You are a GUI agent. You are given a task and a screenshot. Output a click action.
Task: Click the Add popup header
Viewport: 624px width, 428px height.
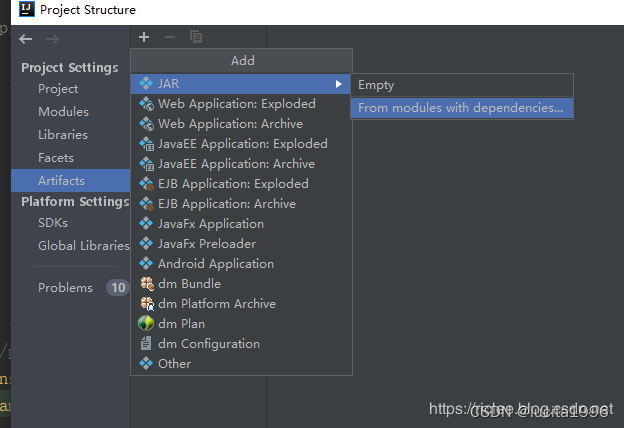click(241, 61)
